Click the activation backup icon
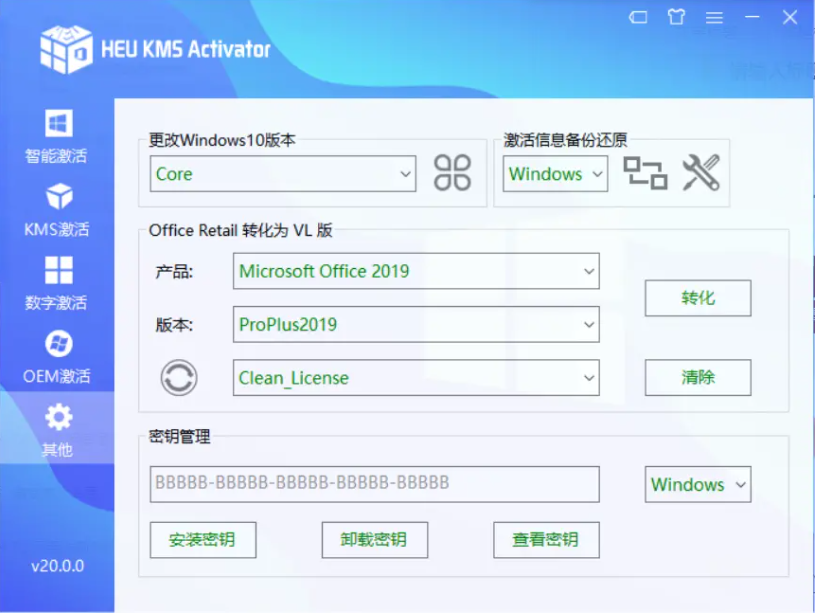This screenshot has height=613, width=815. [645, 173]
